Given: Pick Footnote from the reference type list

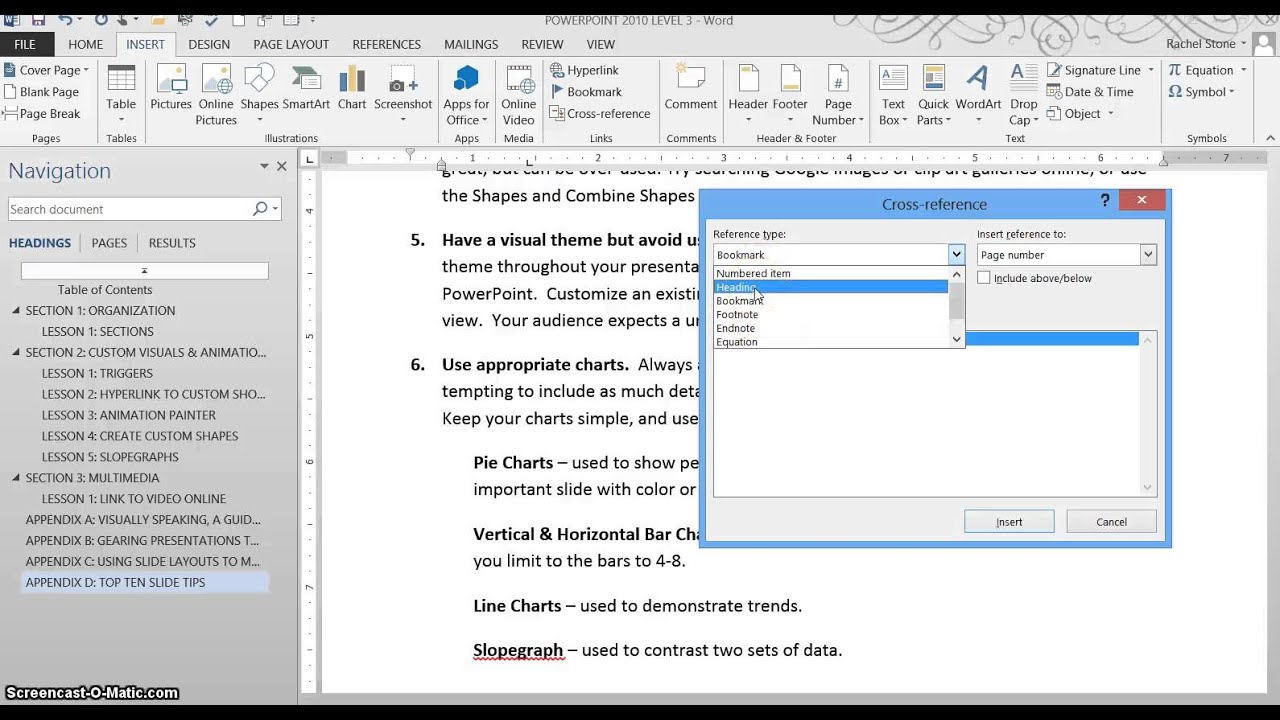Looking at the screenshot, I should 831,314.
